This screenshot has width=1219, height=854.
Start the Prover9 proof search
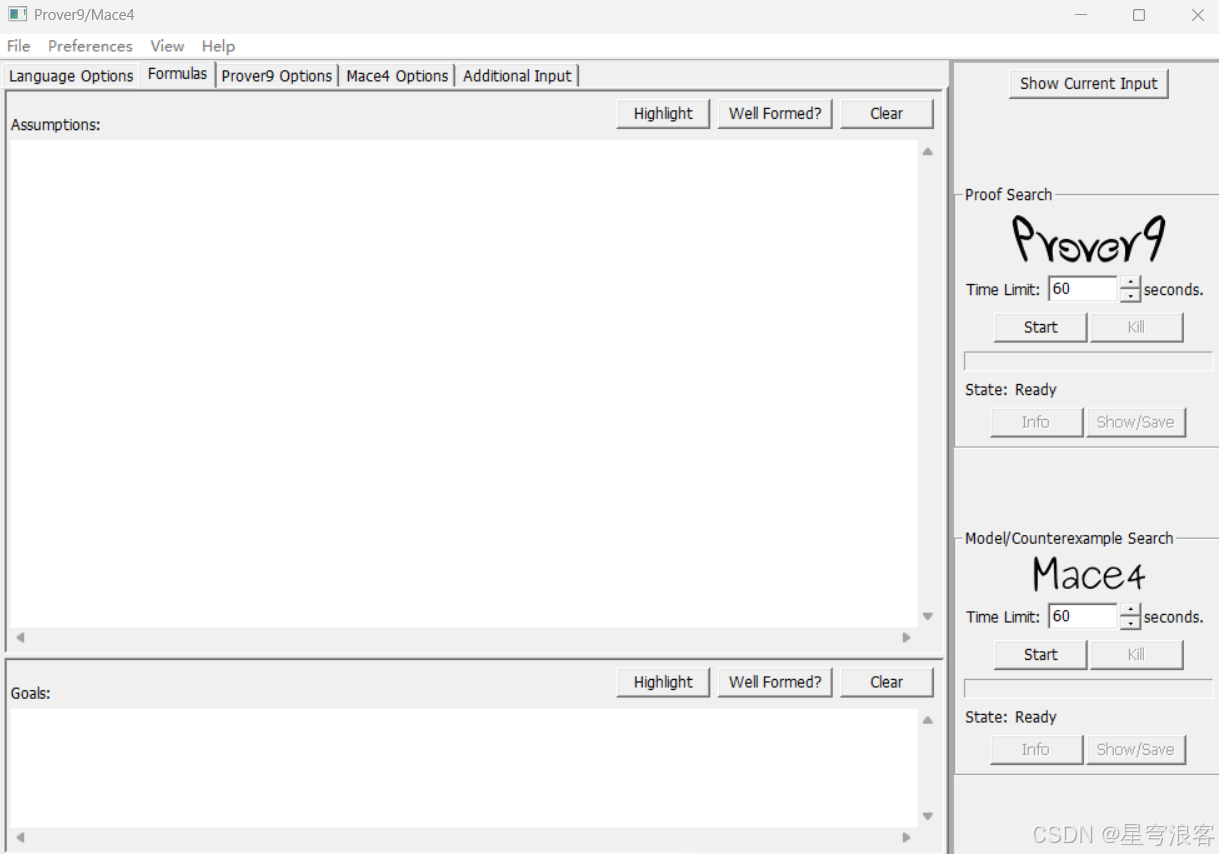[1040, 327]
